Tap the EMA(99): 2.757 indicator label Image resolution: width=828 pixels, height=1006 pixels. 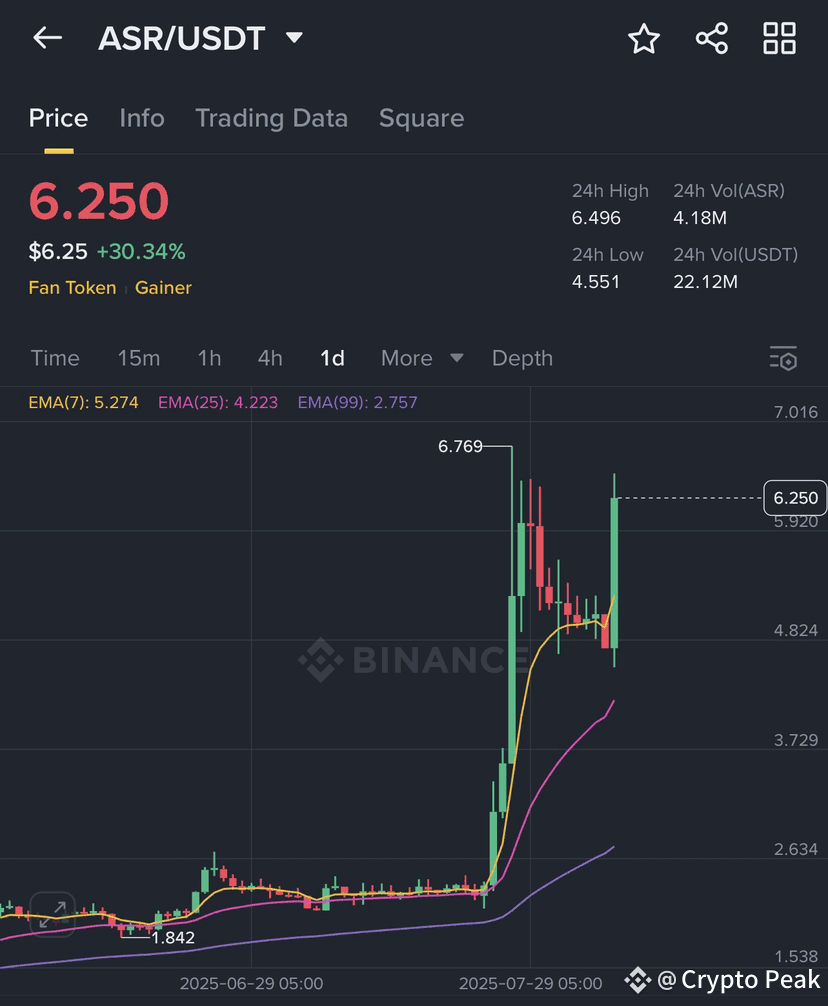coord(358,402)
